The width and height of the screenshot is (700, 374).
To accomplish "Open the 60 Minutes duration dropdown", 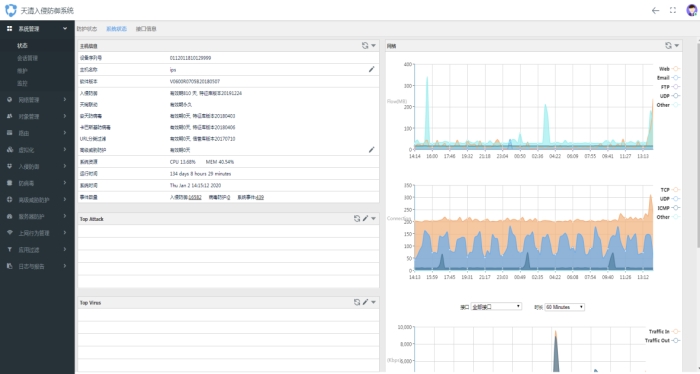I will (564, 307).
